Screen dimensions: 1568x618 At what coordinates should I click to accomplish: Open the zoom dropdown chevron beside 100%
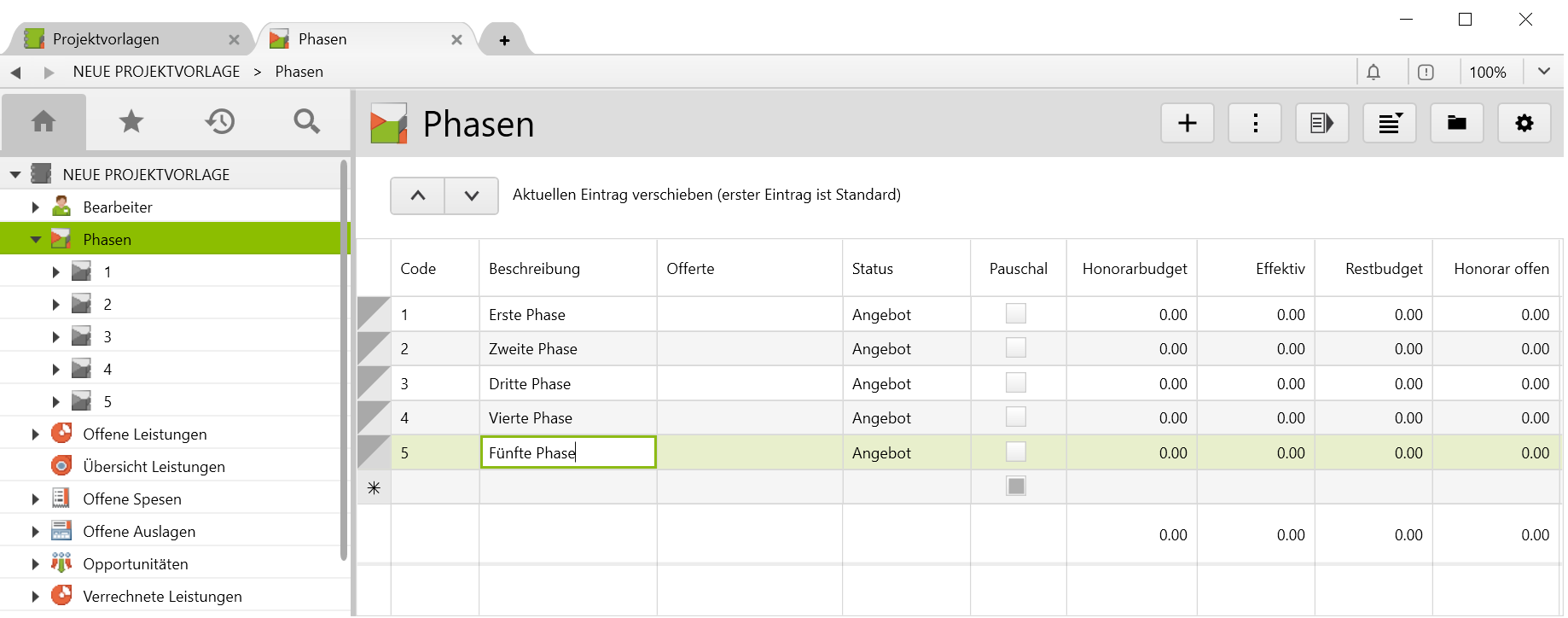[1543, 72]
